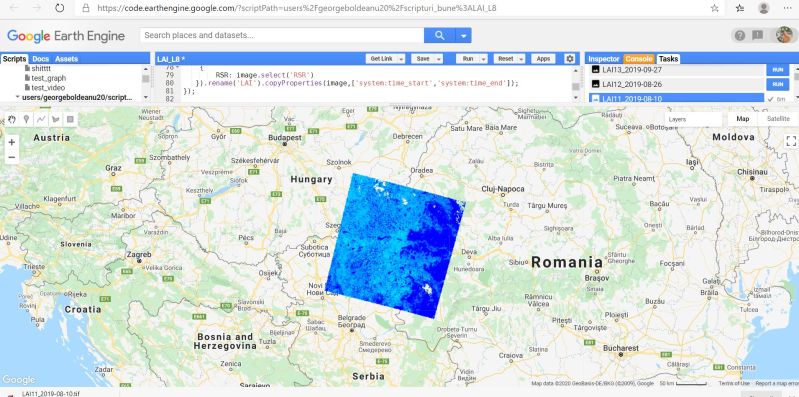
Task: Open the shitttt script
Action: point(41,68)
